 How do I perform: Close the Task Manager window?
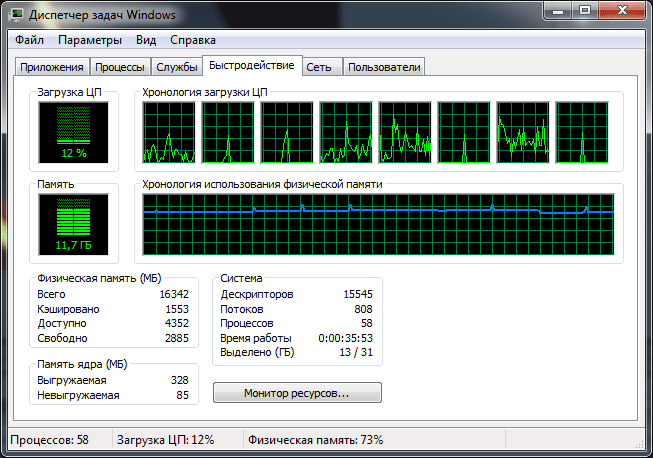tap(622, 10)
